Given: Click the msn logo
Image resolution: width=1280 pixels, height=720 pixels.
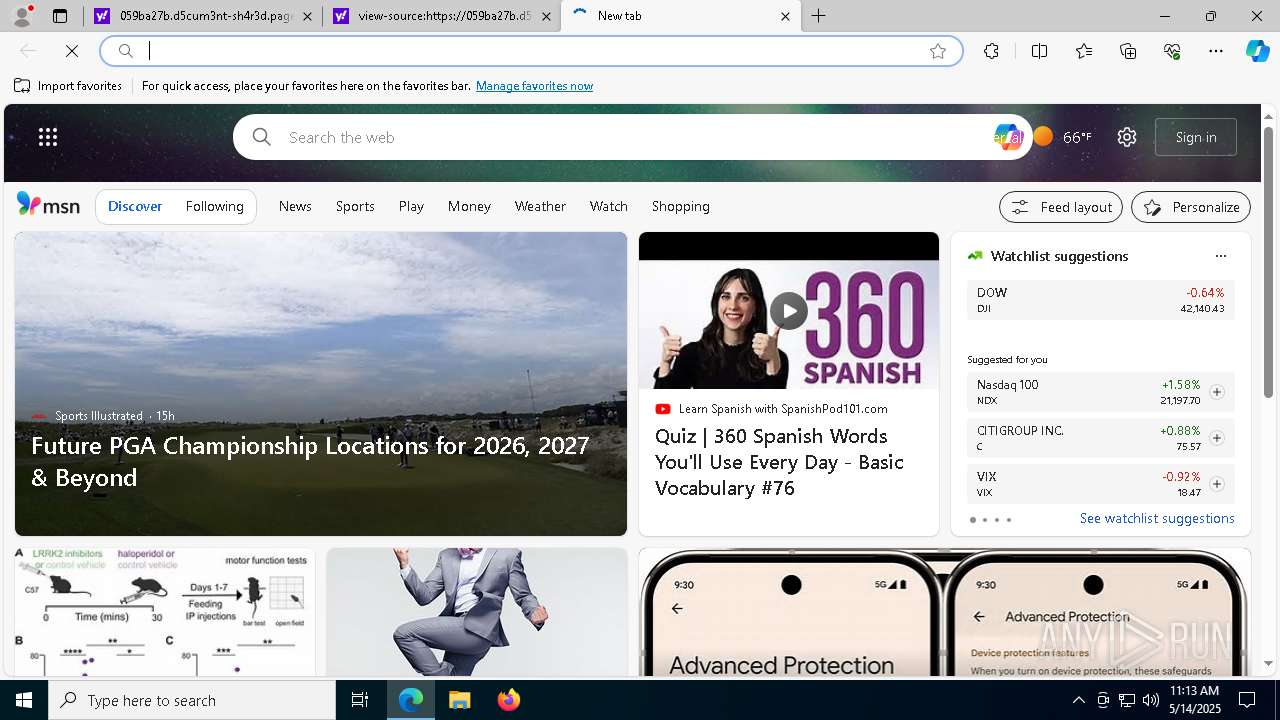Looking at the screenshot, I should [x=48, y=205].
